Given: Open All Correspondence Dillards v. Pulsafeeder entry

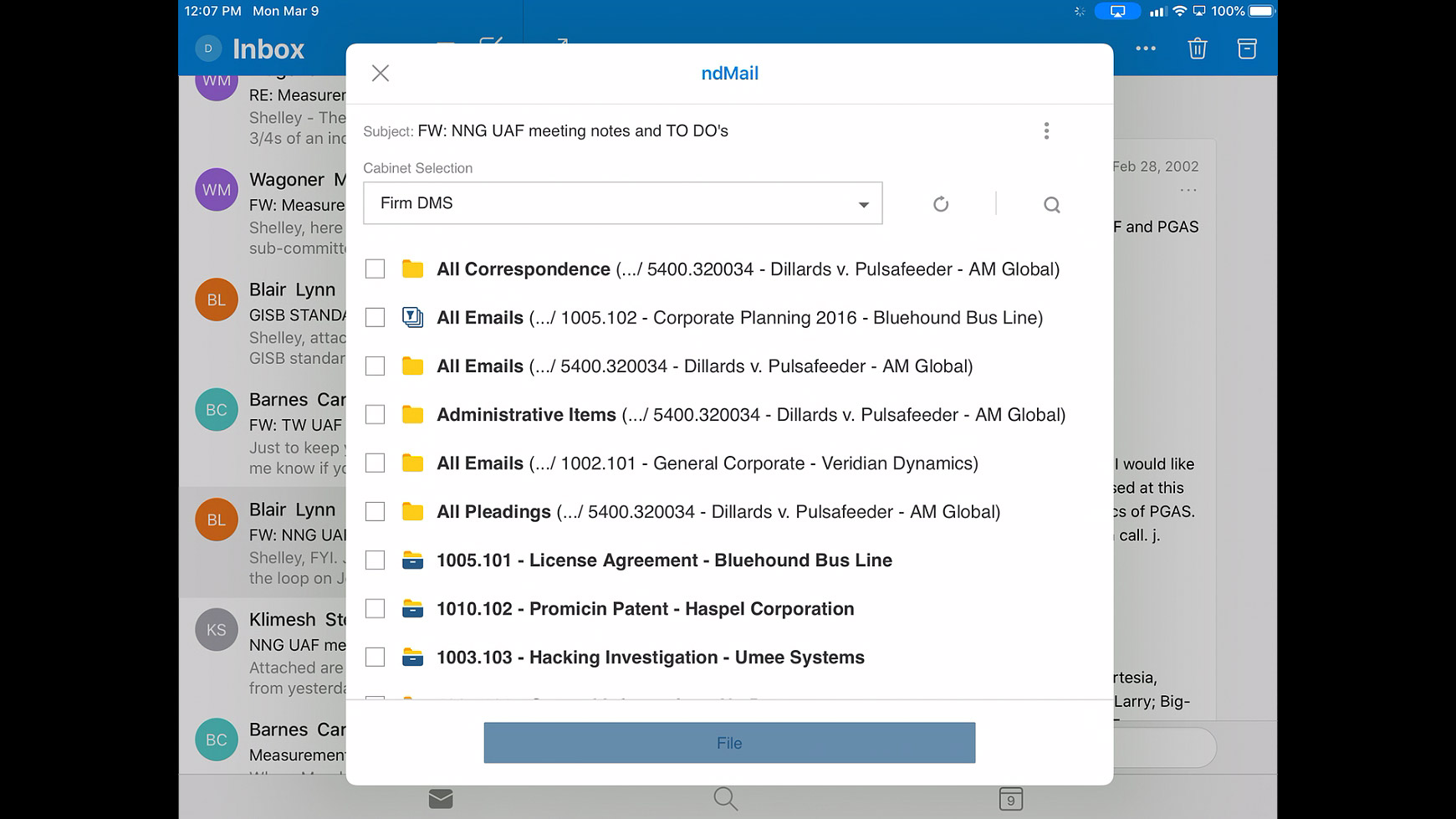Looking at the screenshot, I should (748, 269).
